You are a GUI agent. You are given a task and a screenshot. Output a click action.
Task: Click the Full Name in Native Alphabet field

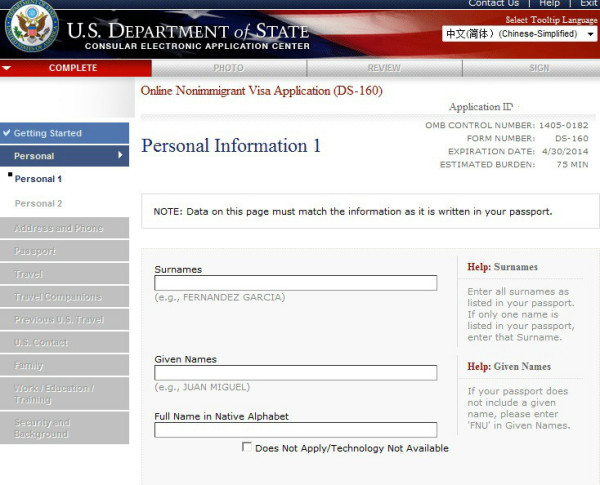295,430
